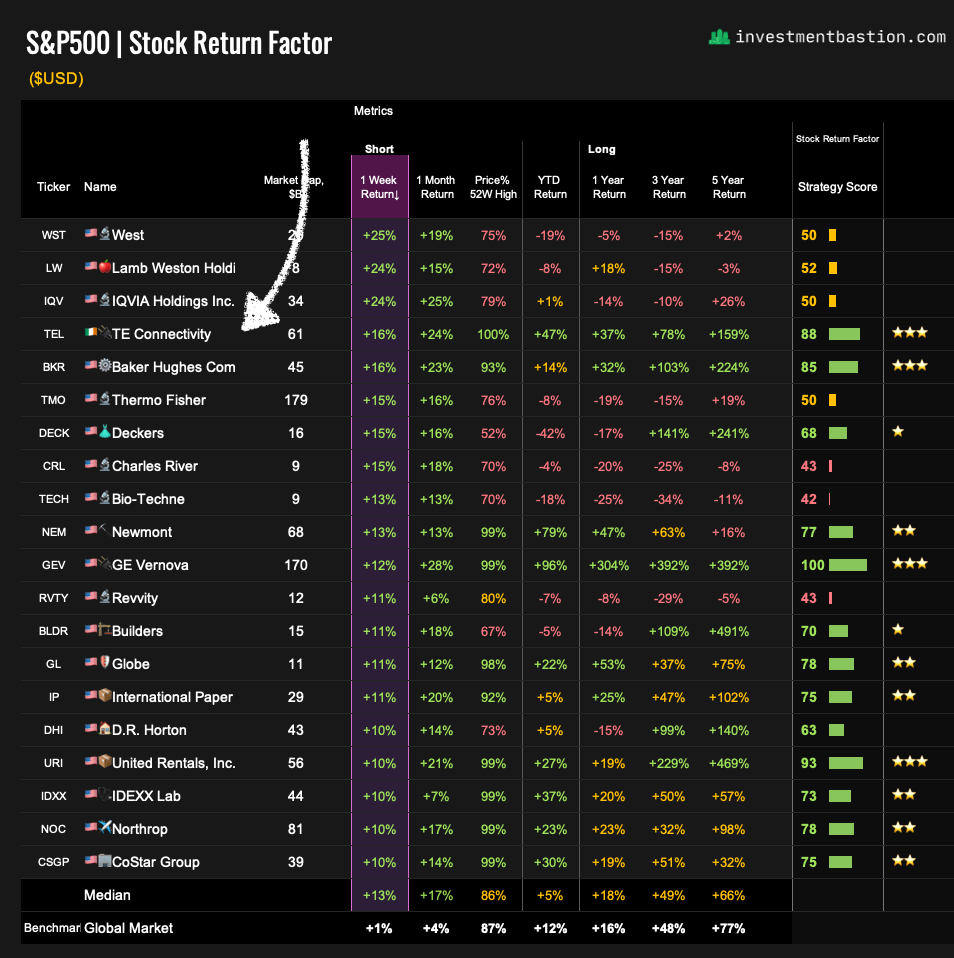Image resolution: width=954 pixels, height=958 pixels.
Task: Click the construction icon beside Builders
Action: pyautogui.click(x=105, y=629)
